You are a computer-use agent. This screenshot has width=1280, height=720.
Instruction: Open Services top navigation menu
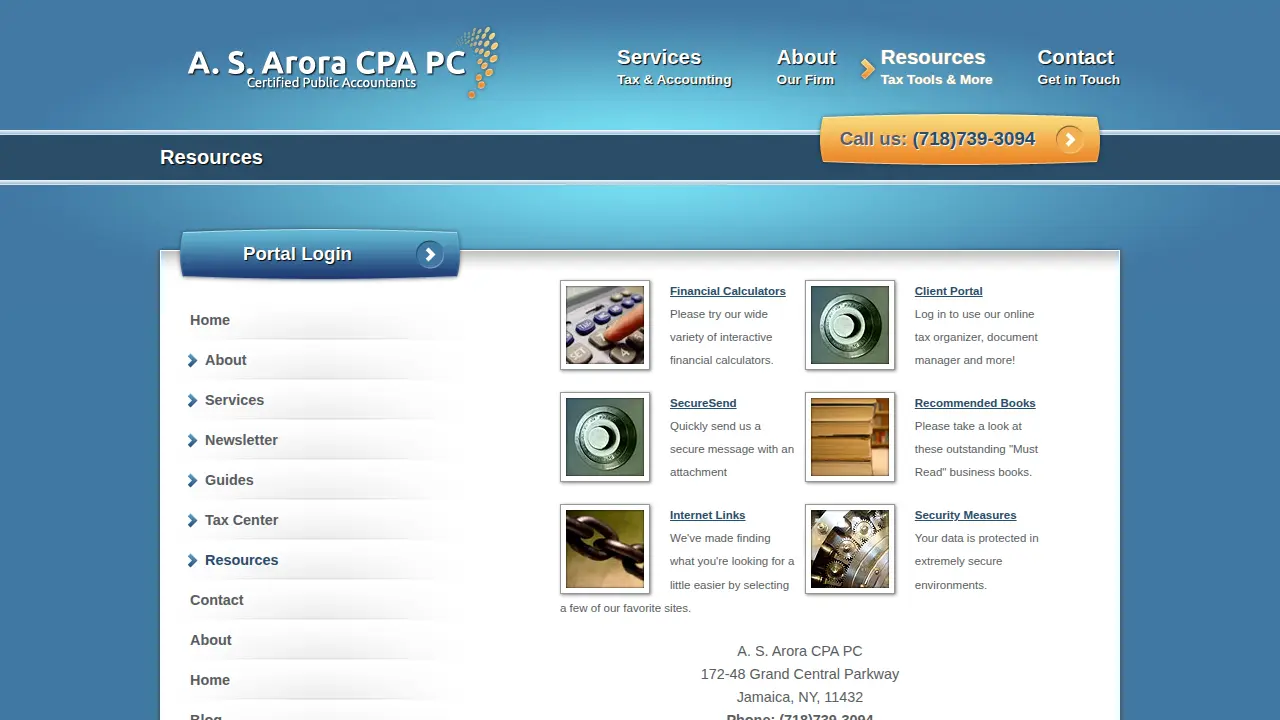674,67
